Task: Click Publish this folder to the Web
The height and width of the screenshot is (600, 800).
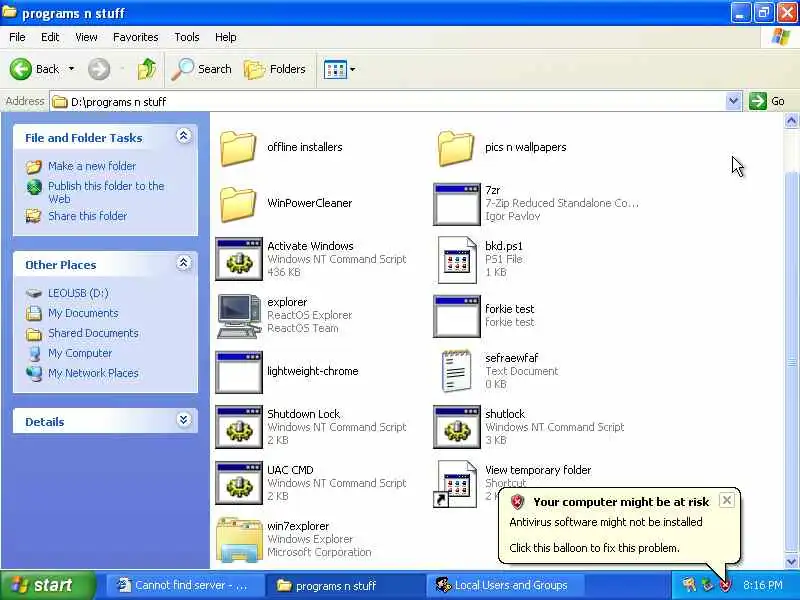Action: click(x=106, y=192)
